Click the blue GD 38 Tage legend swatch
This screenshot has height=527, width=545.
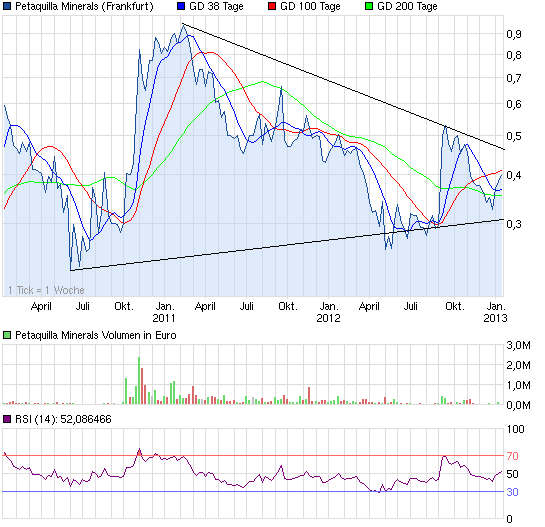[181, 6]
